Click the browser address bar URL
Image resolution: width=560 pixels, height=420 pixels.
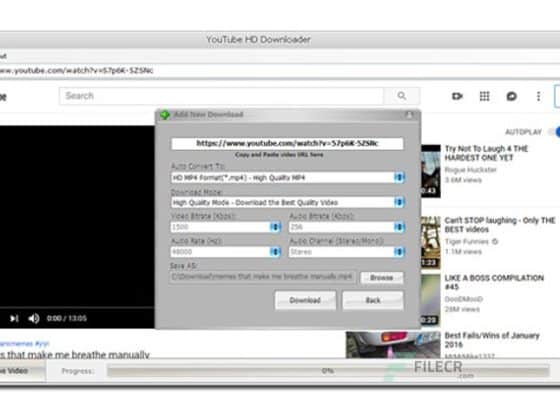pos(77,70)
